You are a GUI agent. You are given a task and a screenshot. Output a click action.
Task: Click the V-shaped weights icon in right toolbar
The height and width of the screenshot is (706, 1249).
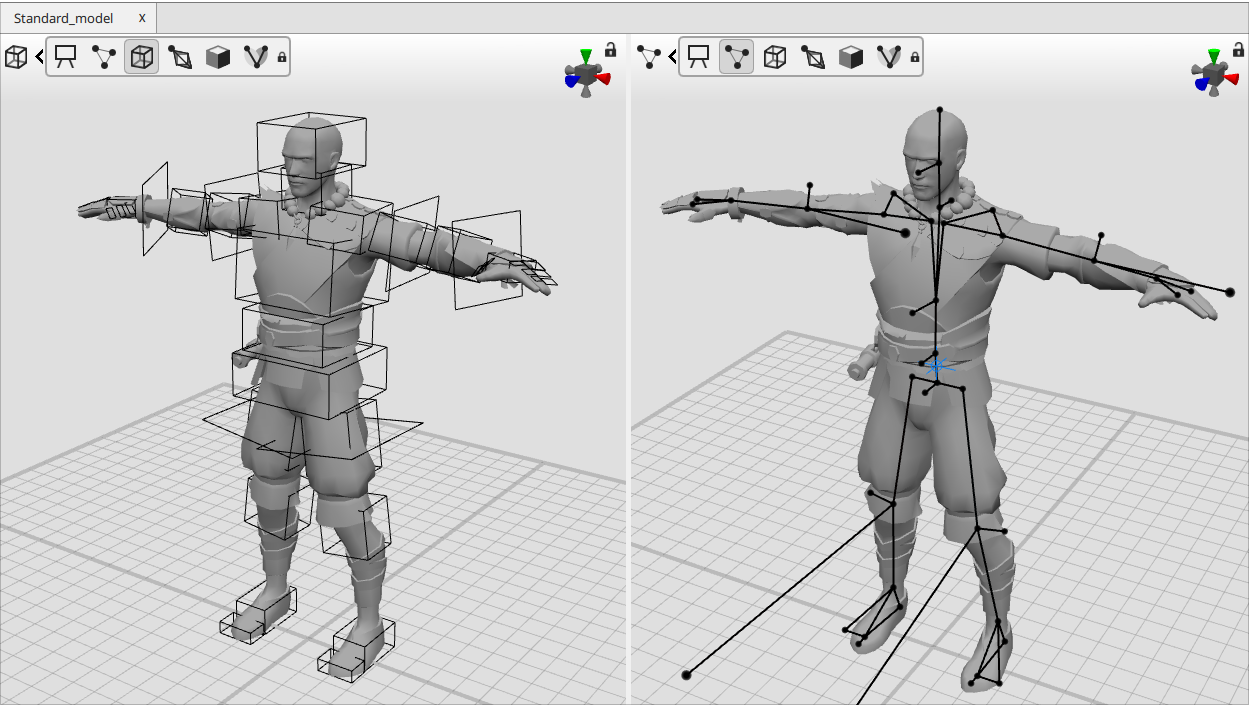(x=889, y=57)
